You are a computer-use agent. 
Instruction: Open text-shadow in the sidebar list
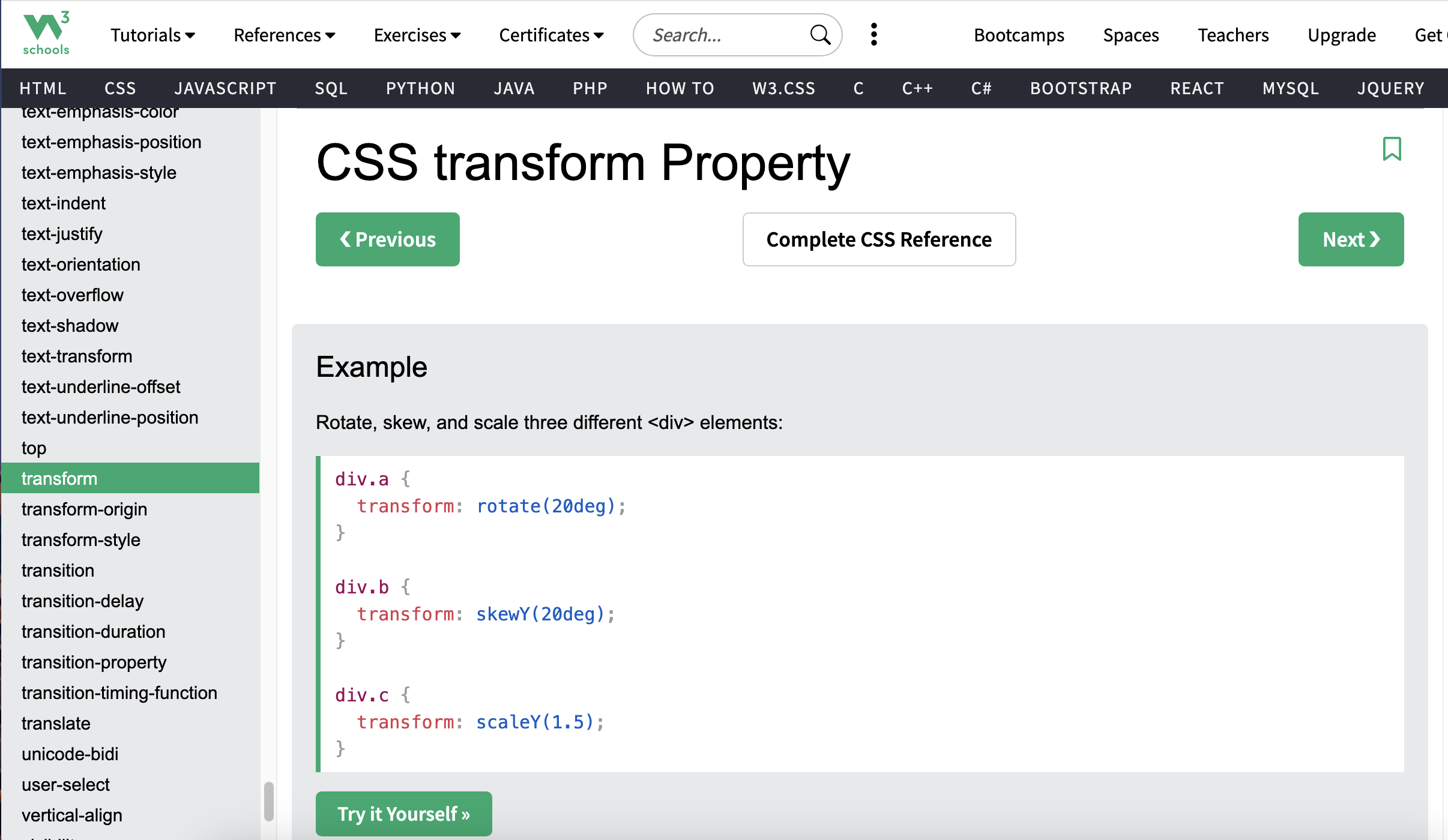[x=70, y=325]
